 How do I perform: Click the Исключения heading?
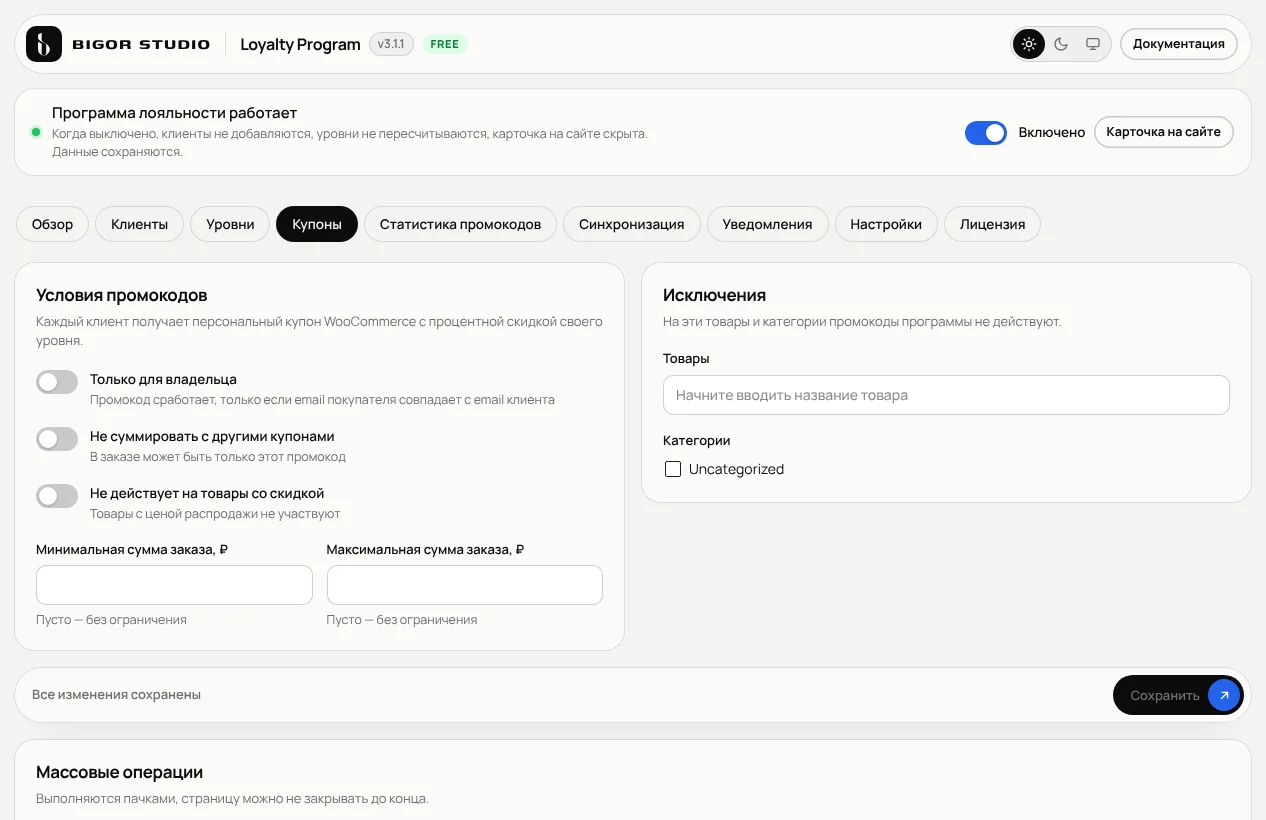714,295
